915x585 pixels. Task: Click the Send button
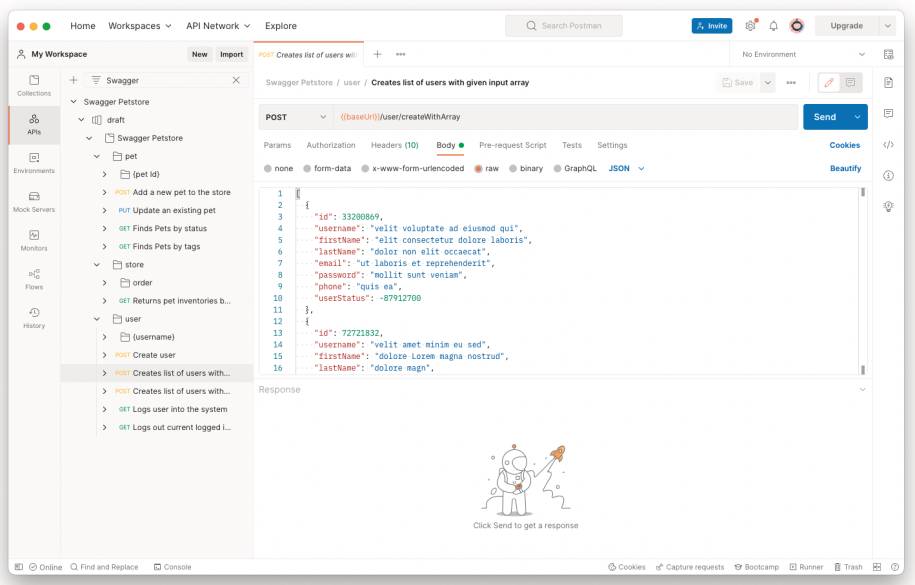tap(825, 117)
